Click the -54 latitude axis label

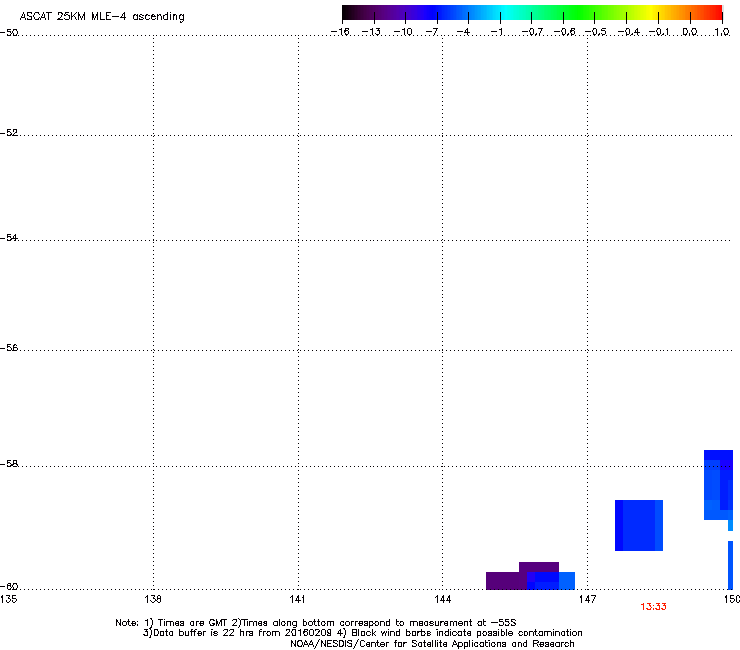coord(9,237)
